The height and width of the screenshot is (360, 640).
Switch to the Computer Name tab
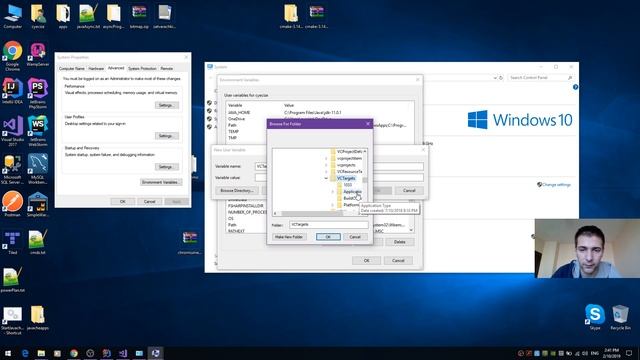pos(72,69)
